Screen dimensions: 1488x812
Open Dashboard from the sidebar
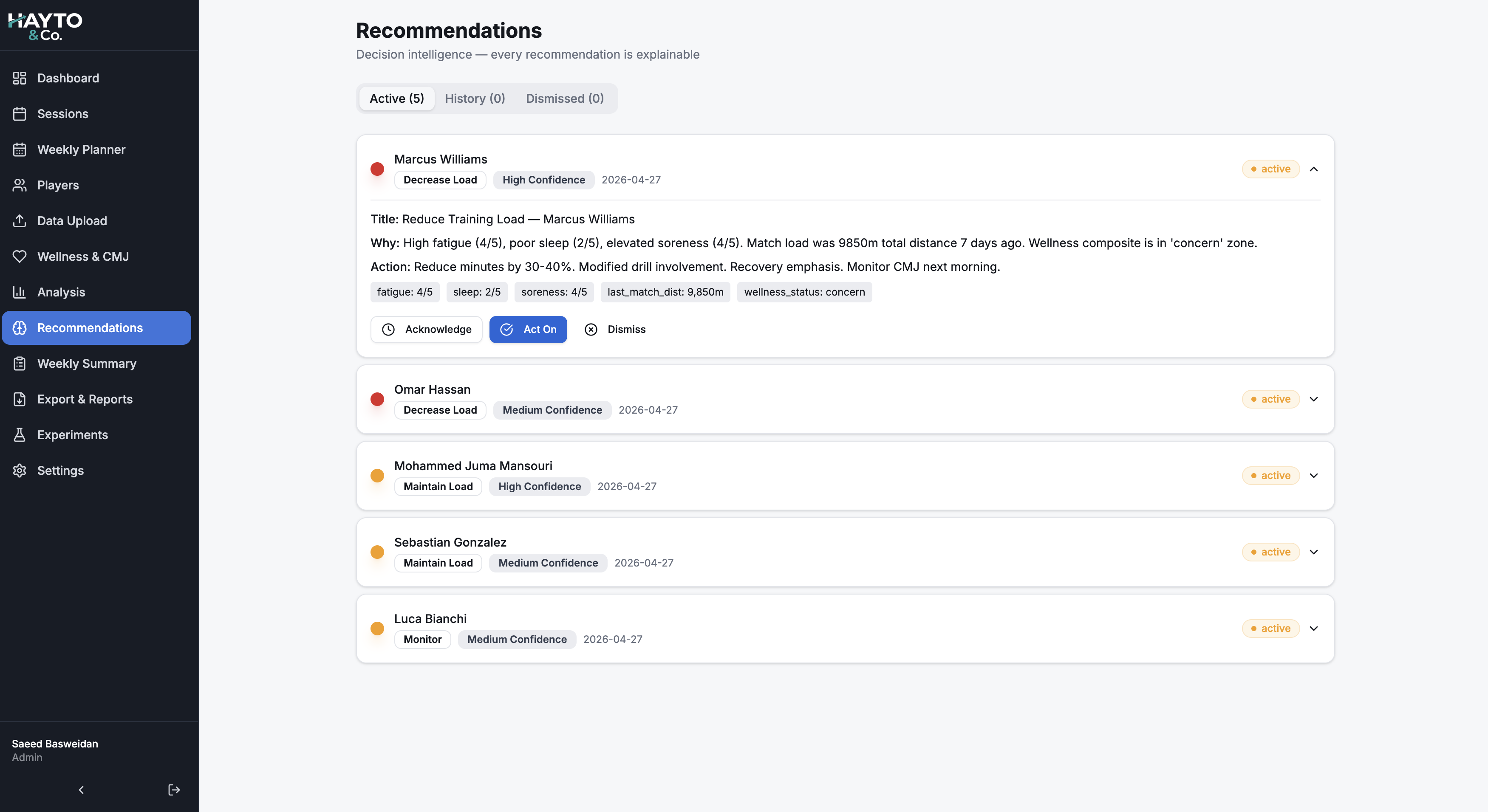96,78
